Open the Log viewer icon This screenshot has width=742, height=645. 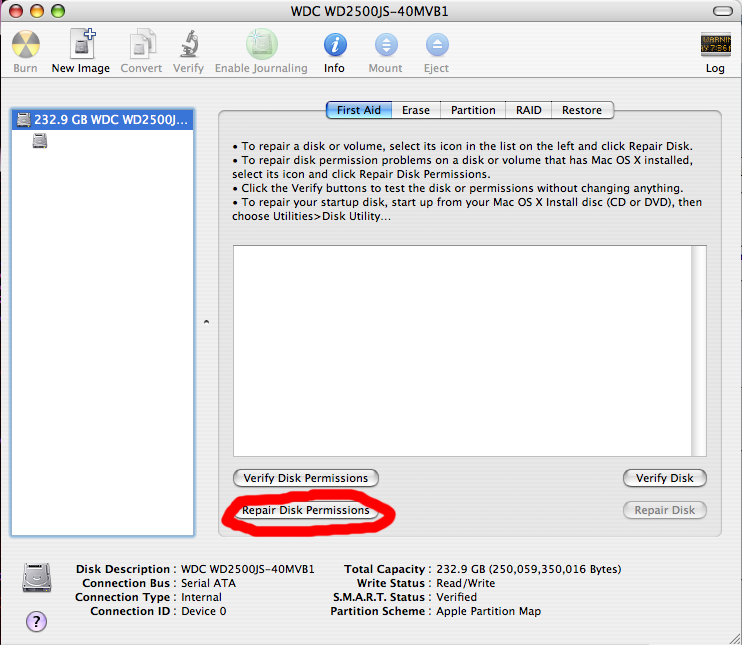pyautogui.click(x=715, y=44)
